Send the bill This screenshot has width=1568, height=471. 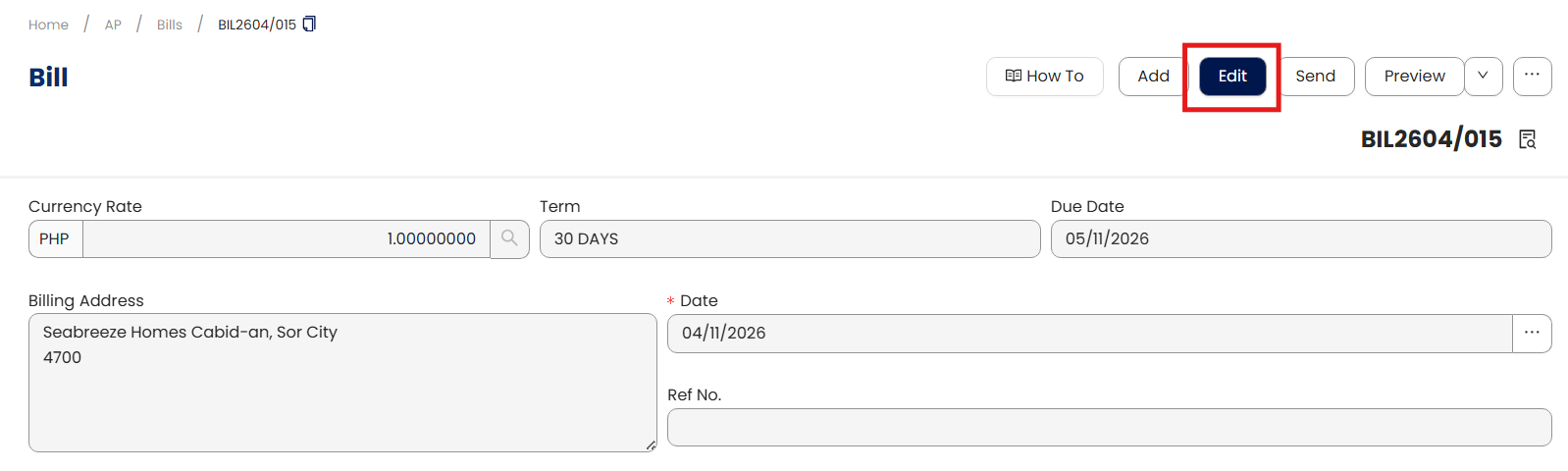point(1315,76)
